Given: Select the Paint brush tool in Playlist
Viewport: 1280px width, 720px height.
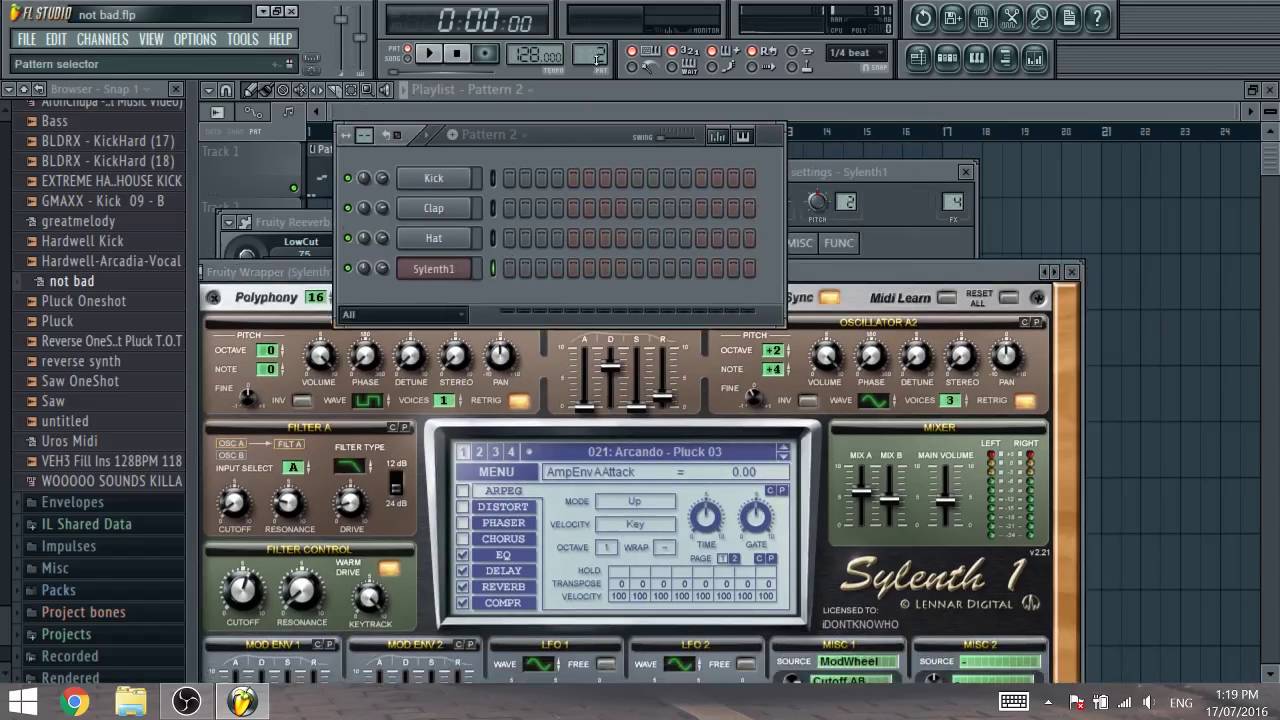Looking at the screenshot, I should tap(267, 90).
